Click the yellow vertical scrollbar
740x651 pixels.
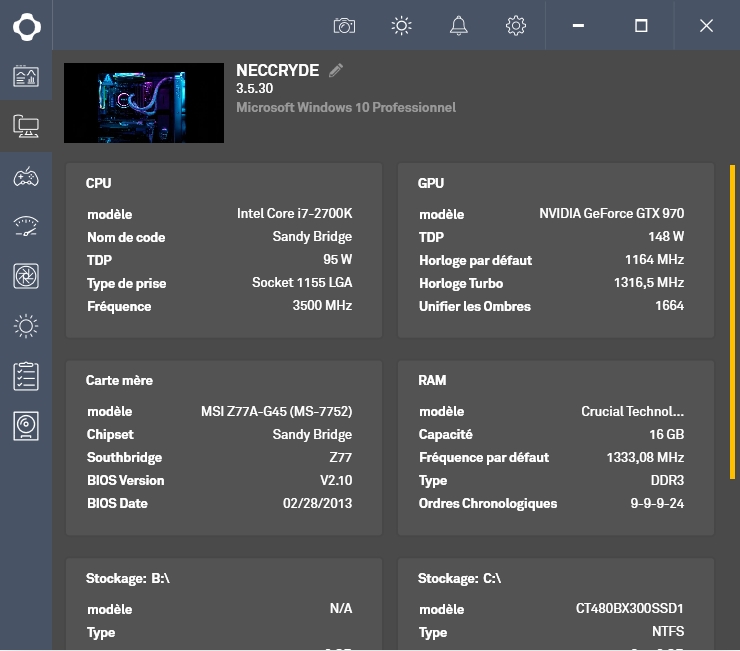click(732, 300)
